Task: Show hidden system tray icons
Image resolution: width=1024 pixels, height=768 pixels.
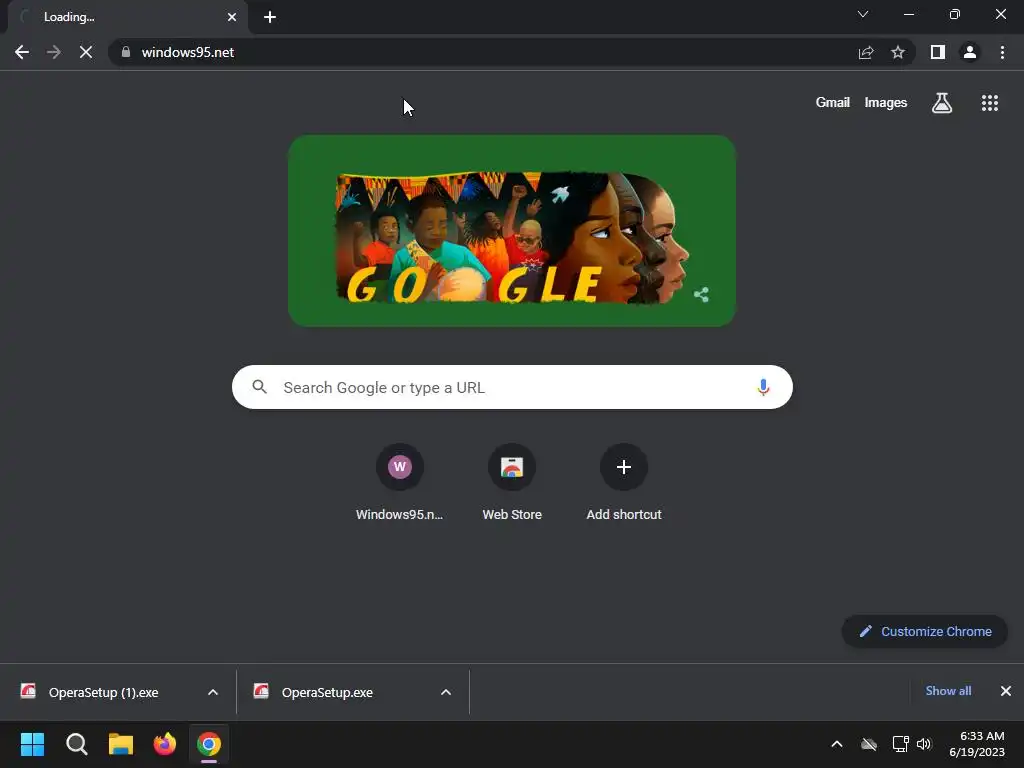Action: click(x=837, y=744)
